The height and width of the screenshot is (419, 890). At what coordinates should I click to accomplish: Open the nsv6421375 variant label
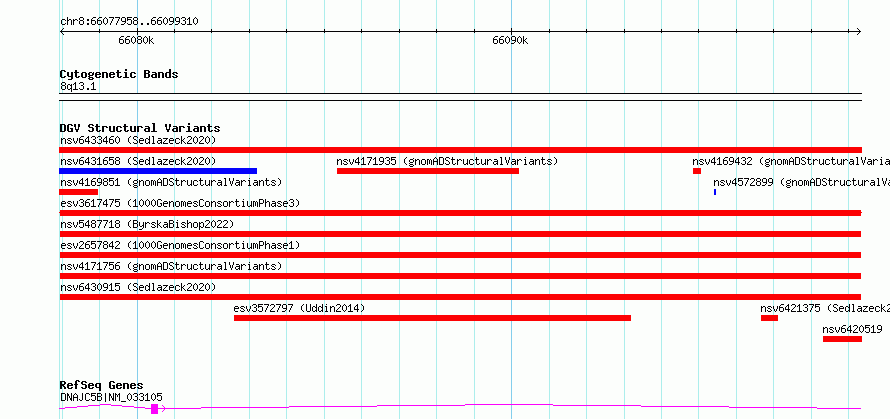pyautogui.click(x=825, y=308)
